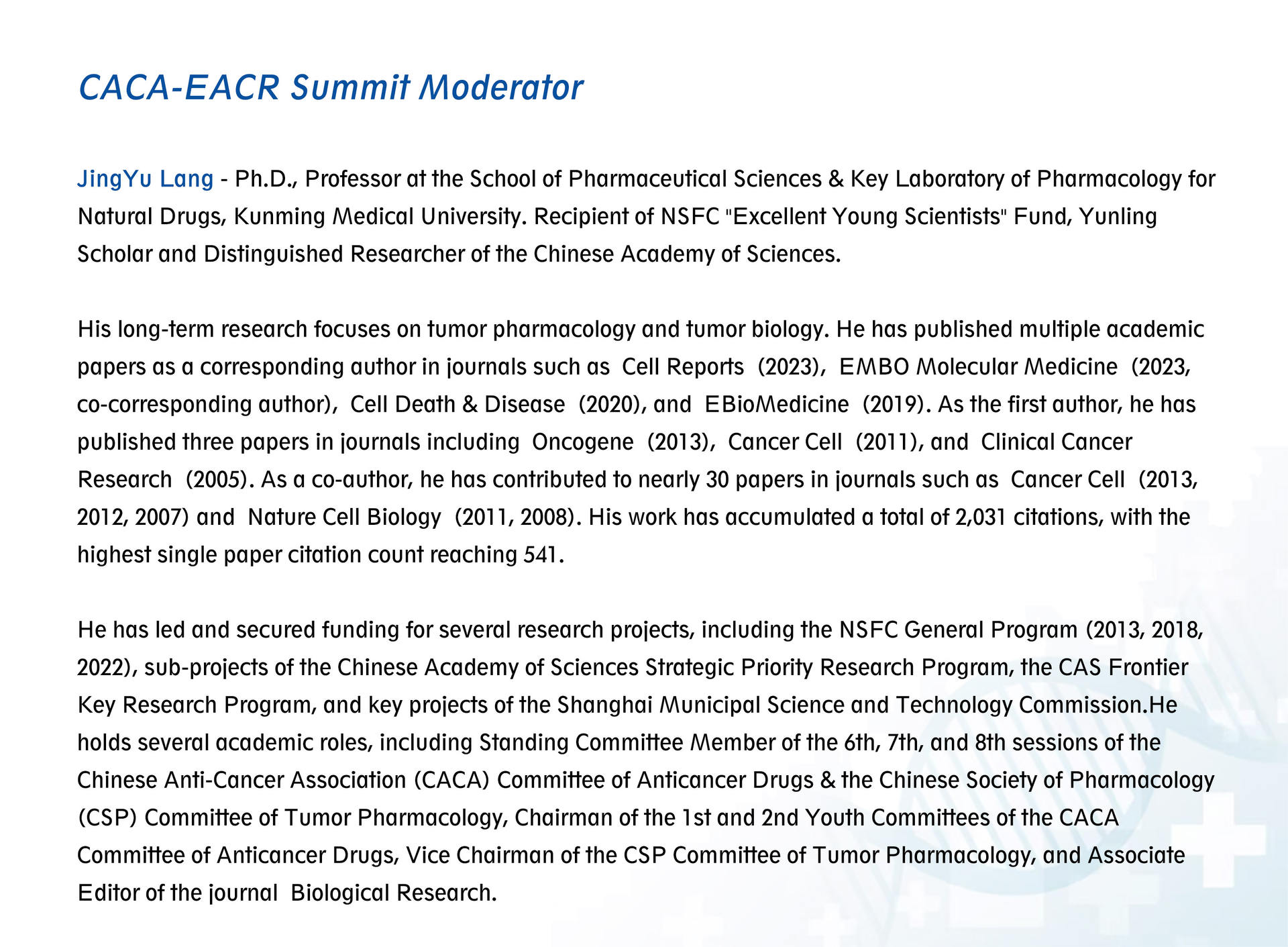This screenshot has height=947, width=1288.
Task: Click the journal name EMBO Molecular Medicine
Action: pos(978,367)
